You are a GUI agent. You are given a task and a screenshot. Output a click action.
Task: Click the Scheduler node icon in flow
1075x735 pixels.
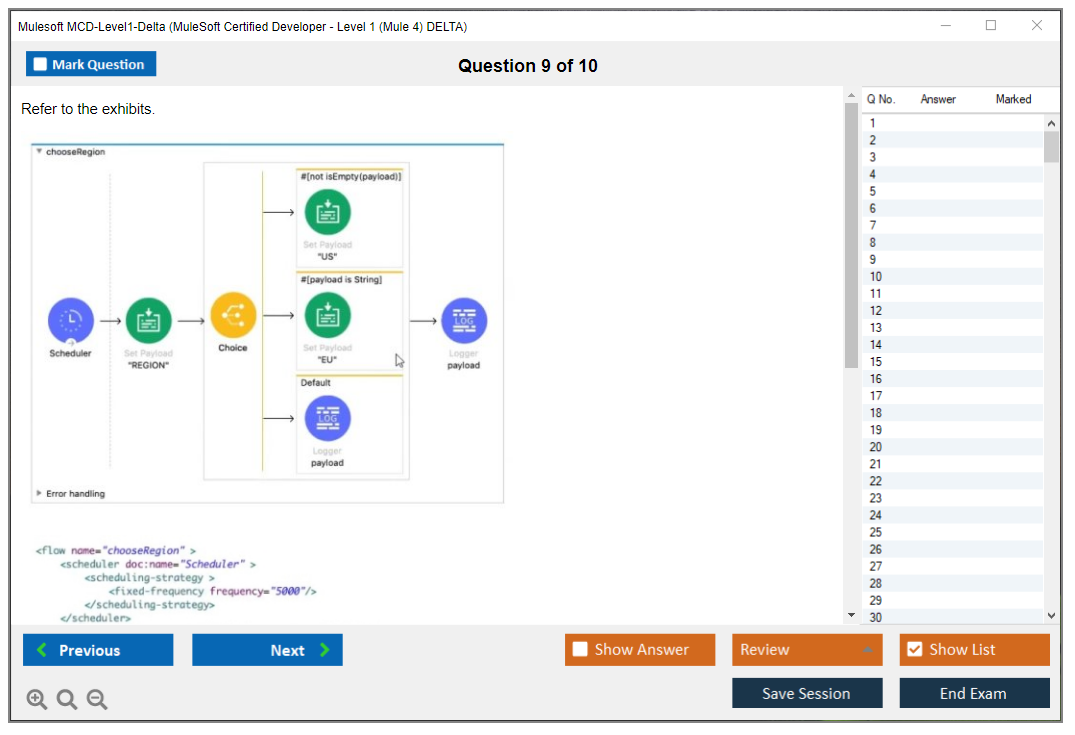coord(71,320)
